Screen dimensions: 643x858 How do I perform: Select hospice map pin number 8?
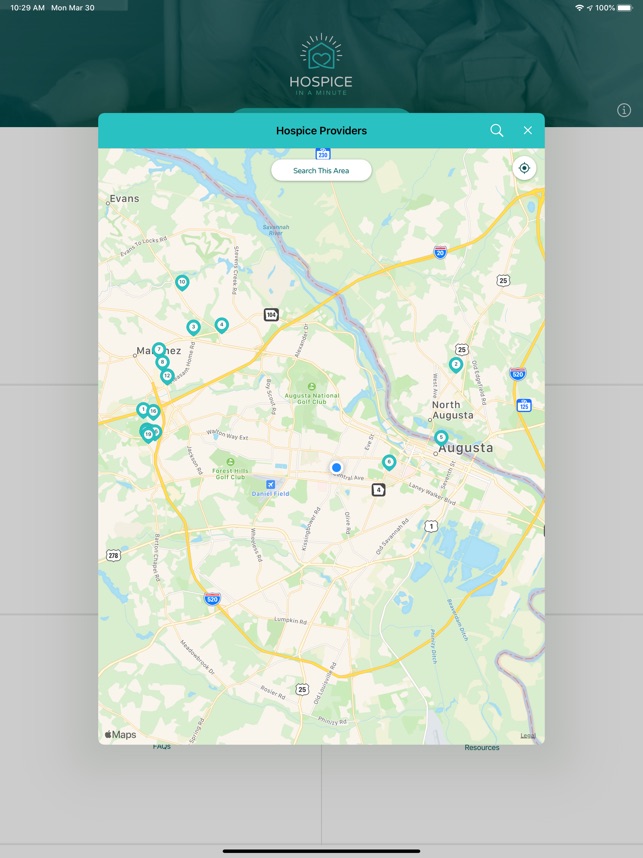click(162, 362)
